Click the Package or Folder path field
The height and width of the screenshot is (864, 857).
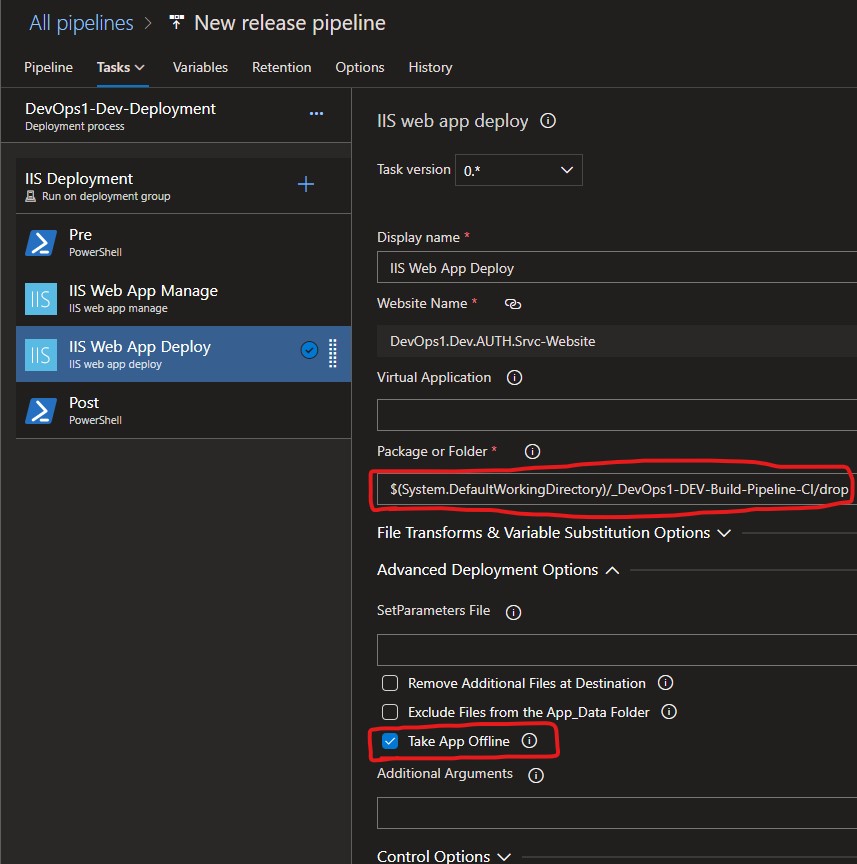617,489
